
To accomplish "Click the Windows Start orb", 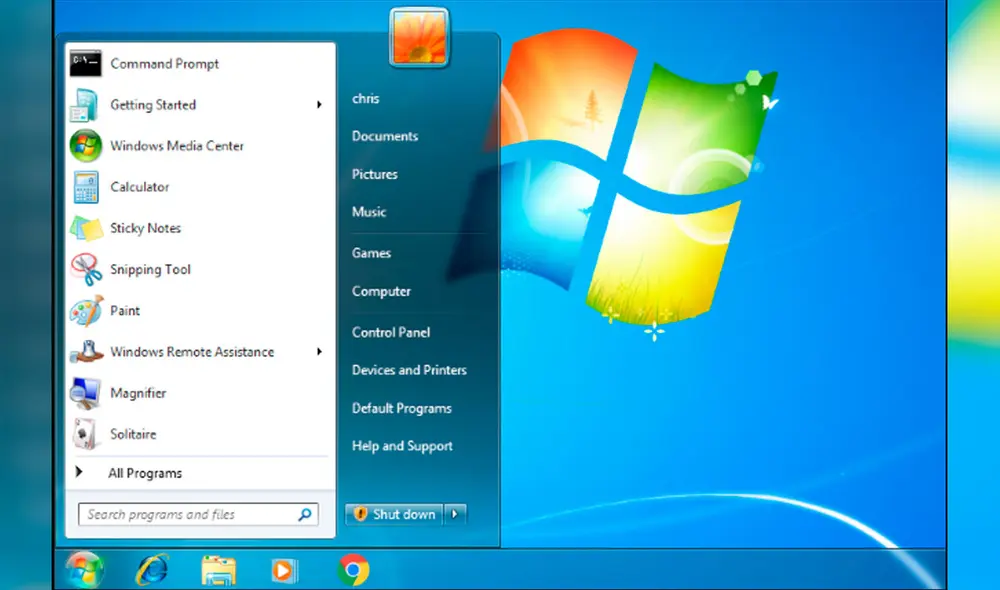I will coord(85,569).
